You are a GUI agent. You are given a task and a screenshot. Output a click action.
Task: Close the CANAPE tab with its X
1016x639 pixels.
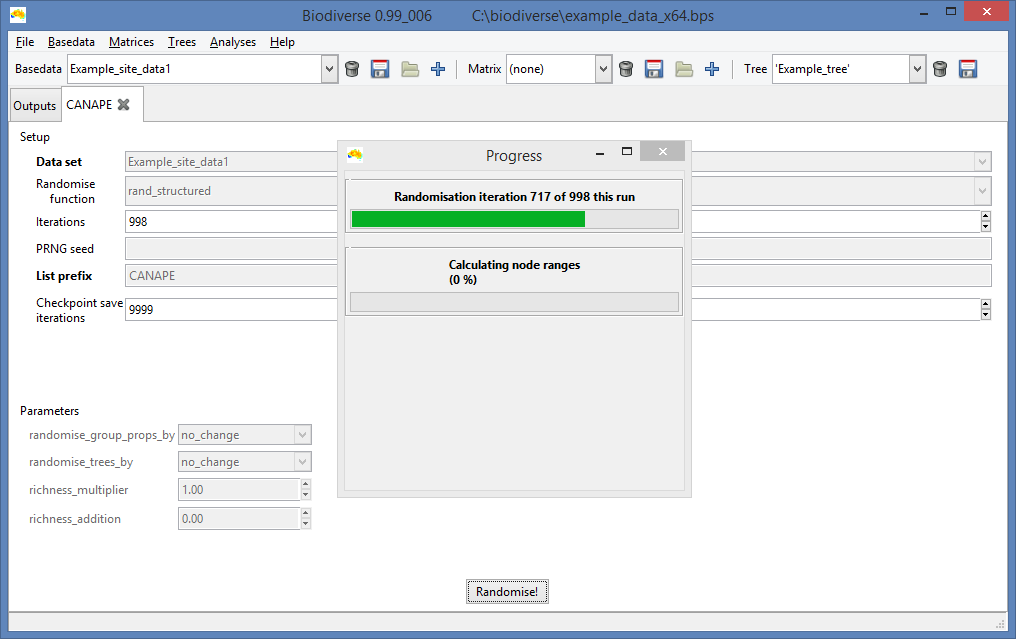[124, 104]
